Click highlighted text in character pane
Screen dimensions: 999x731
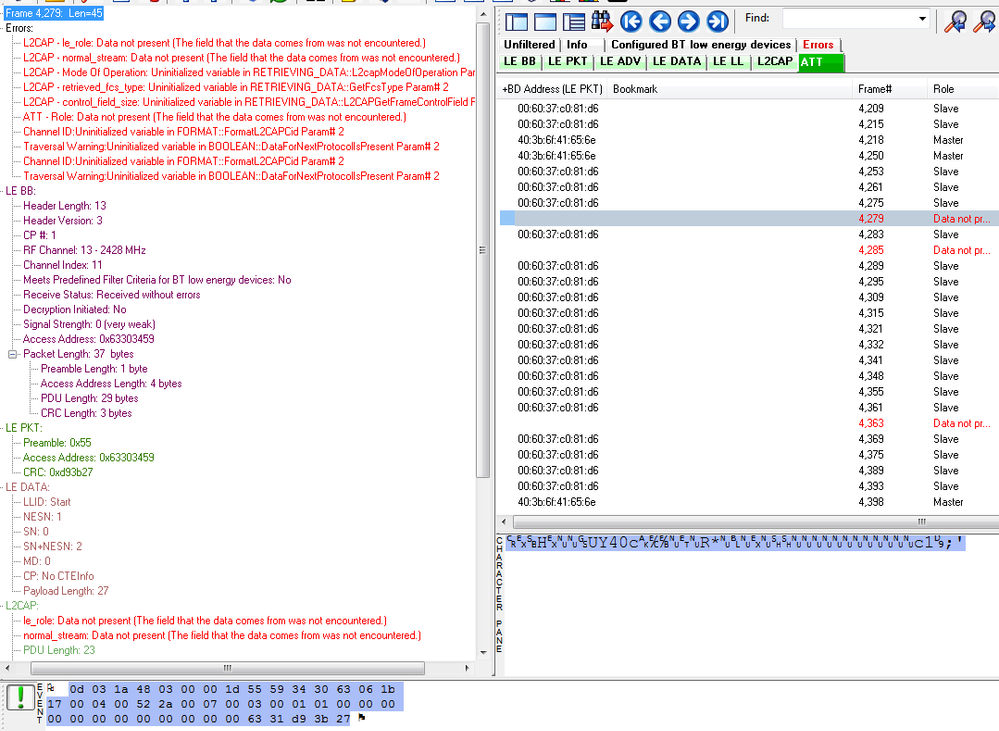coord(736,543)
